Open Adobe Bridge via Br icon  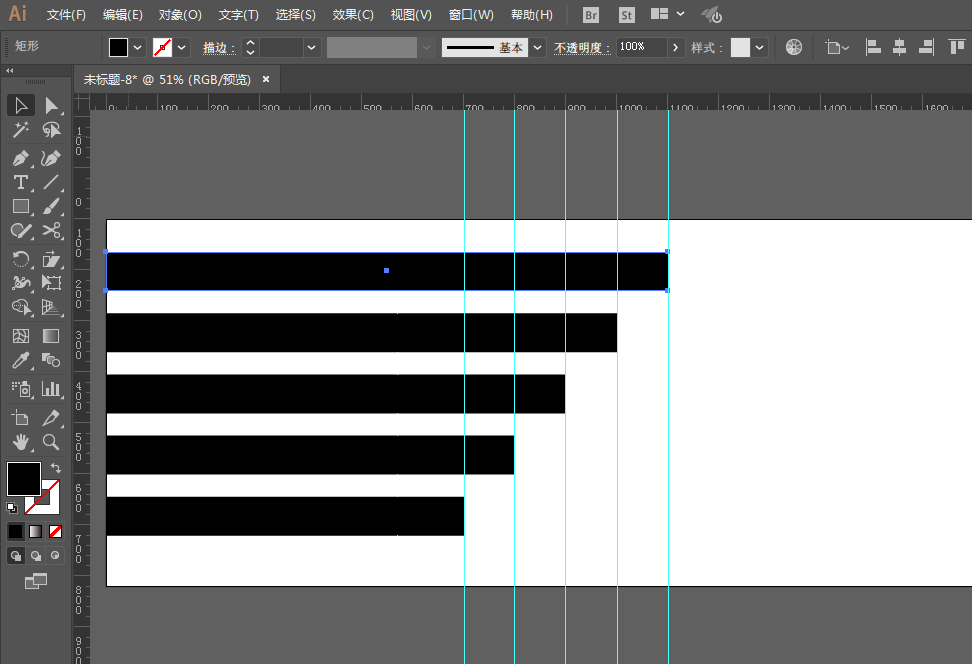(x=591, y=15)
